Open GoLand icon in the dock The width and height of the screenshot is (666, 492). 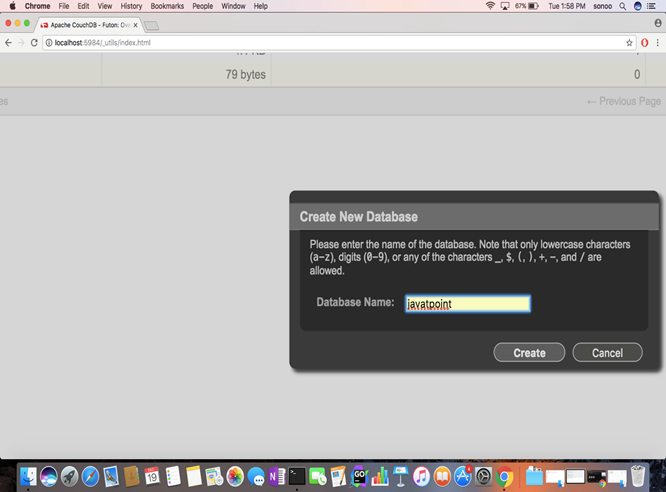pyautogui.click(x=359, y=476)
